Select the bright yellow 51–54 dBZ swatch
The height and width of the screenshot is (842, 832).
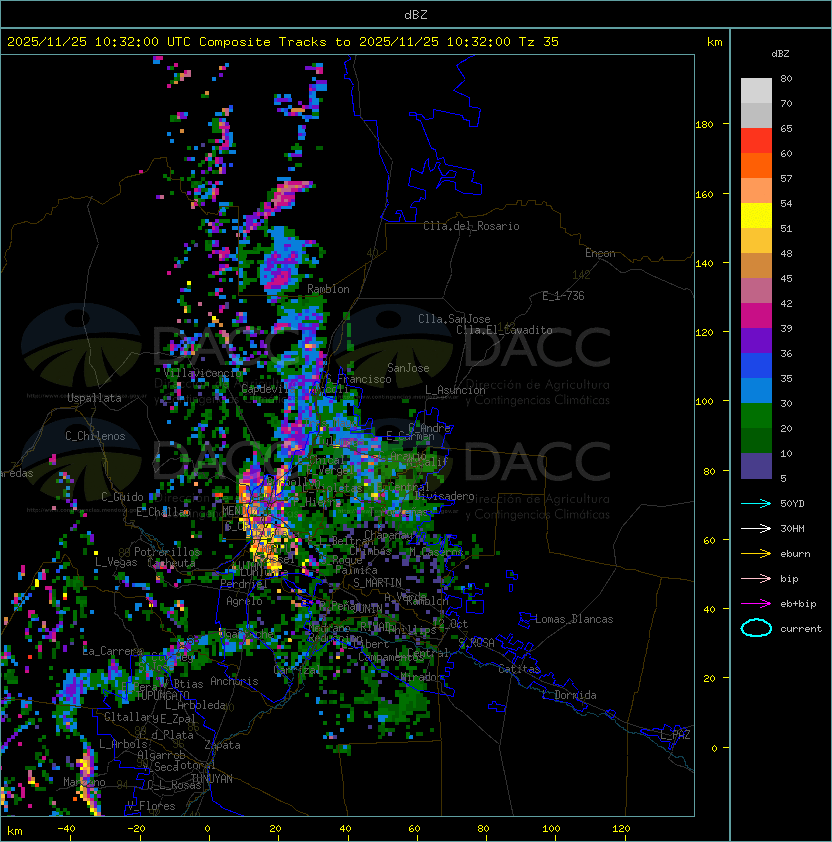[x=756, y=215]
